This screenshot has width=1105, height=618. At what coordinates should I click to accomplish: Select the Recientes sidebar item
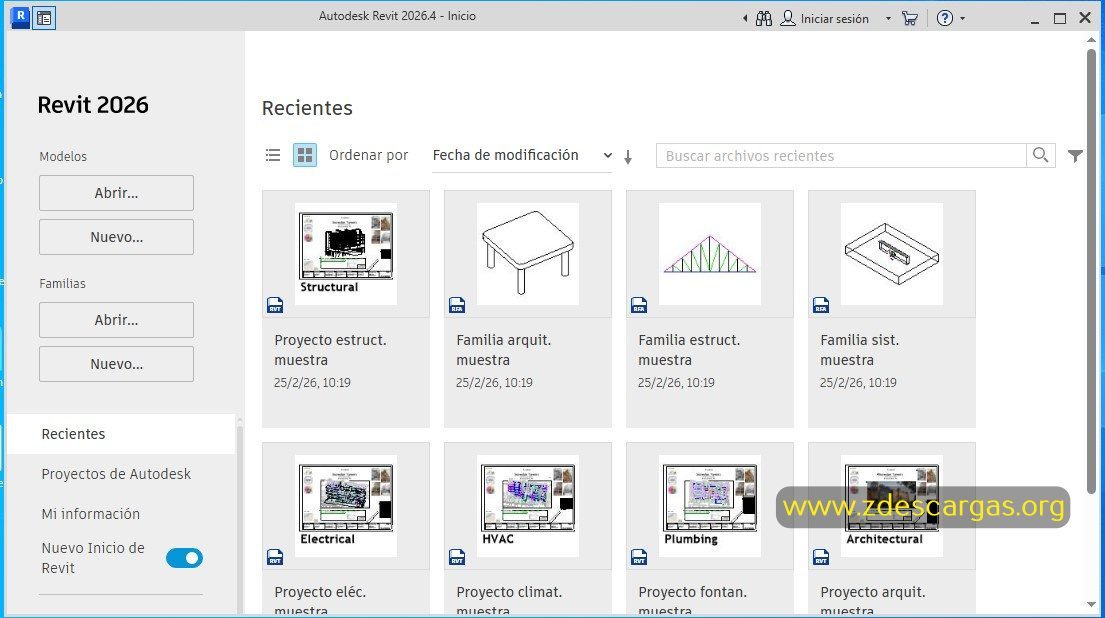click(x=121, y=434)
